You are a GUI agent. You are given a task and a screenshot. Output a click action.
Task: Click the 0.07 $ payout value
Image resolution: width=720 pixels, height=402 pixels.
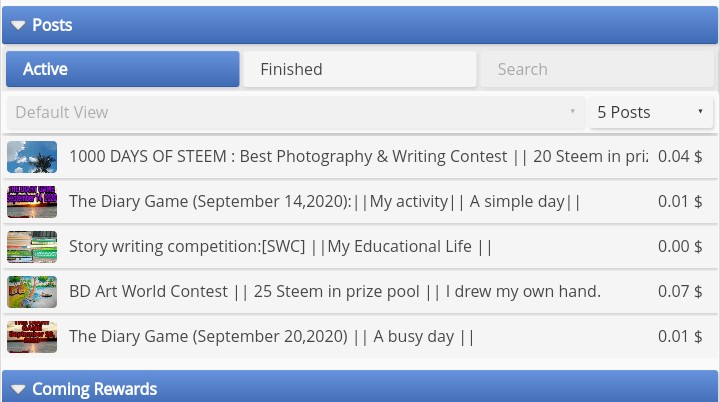[x=680, y=292]
